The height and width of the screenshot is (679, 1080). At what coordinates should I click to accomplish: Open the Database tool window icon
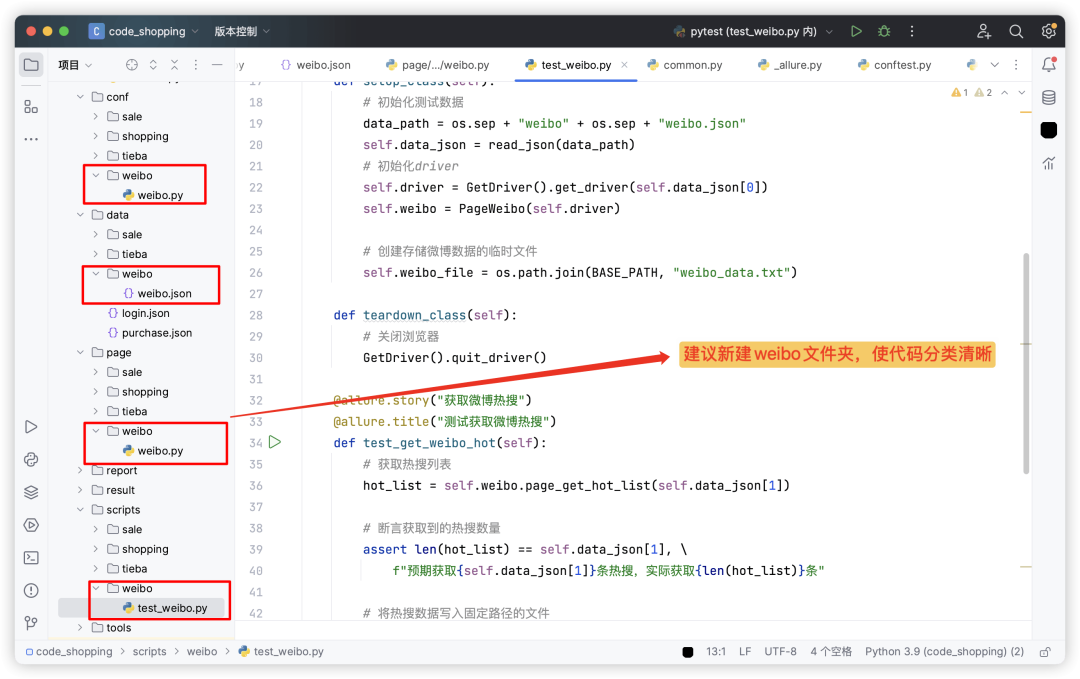click(x=1048, y=96)
